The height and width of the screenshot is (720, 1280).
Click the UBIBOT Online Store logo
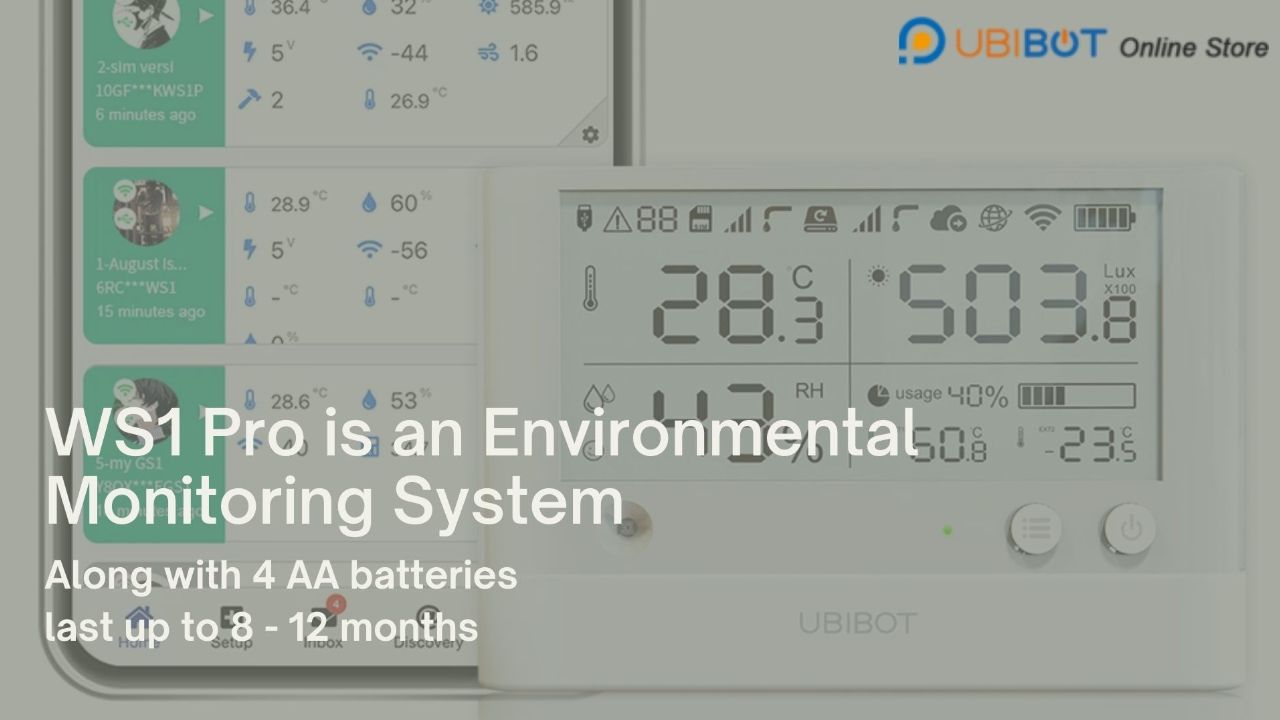(x=1082, y=43)
